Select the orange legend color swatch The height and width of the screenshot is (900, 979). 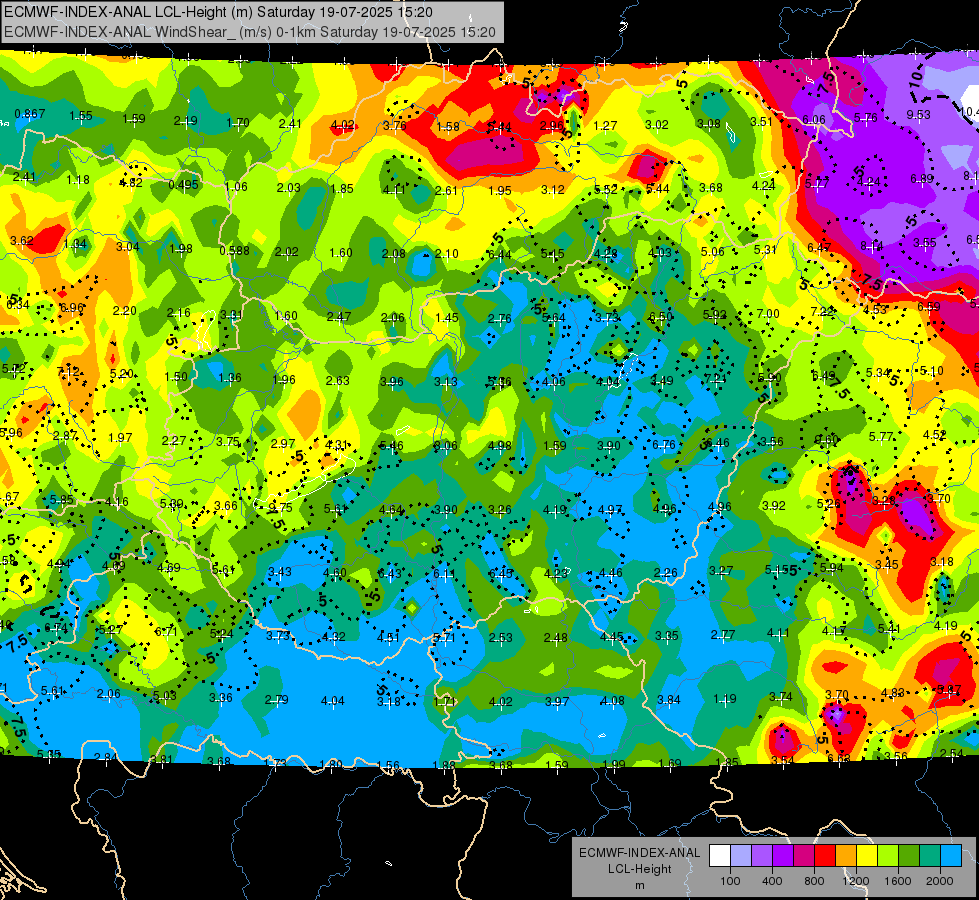pos(846,856)
